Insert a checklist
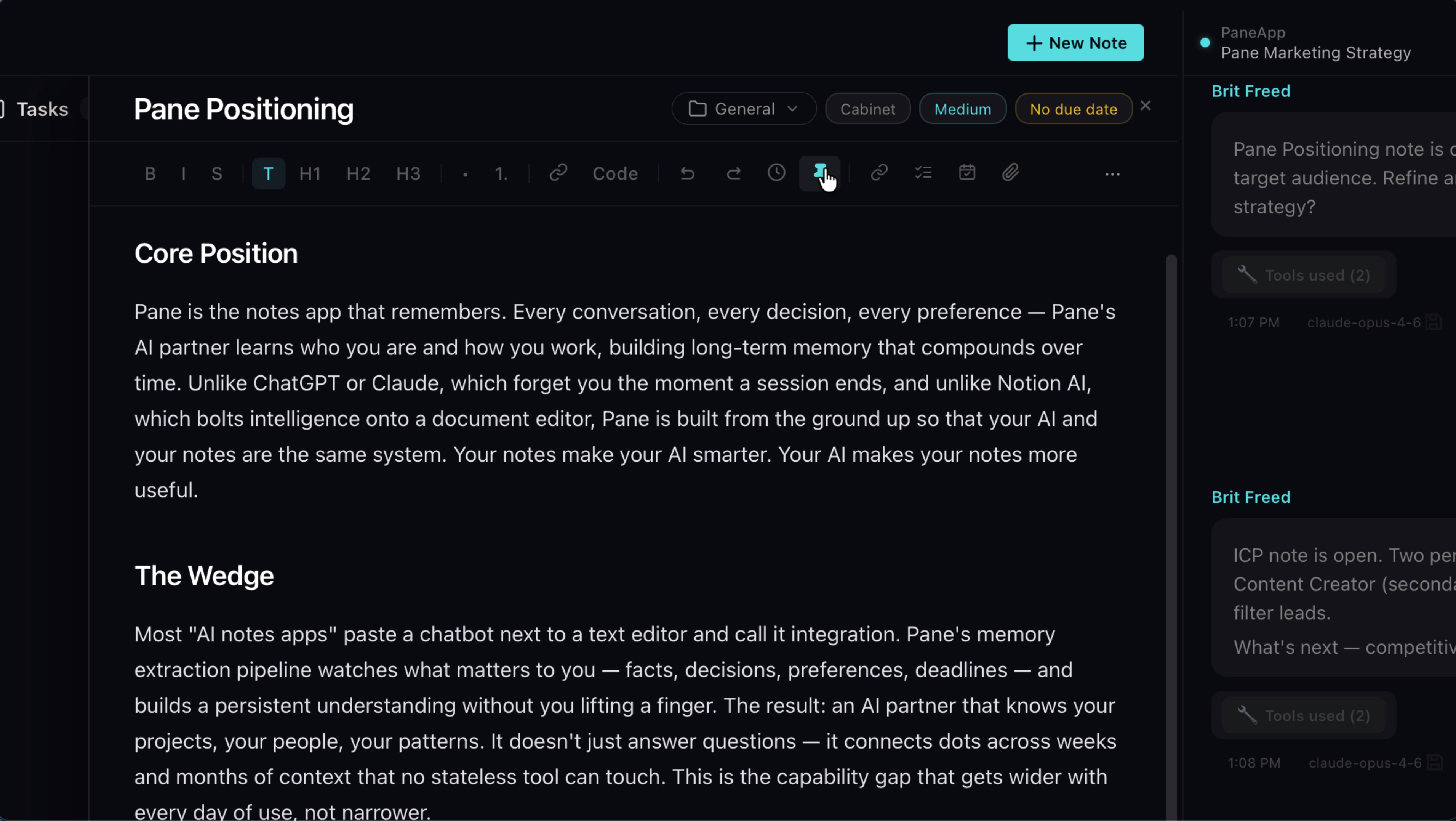The width and height of the screenshot is (1456, 821). click(923, 172)
